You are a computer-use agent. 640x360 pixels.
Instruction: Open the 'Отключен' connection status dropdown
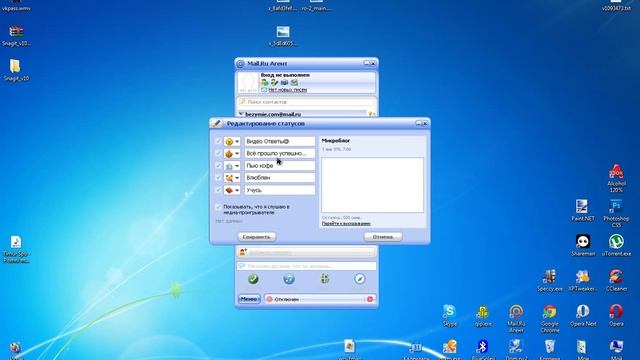click(319, 299)
